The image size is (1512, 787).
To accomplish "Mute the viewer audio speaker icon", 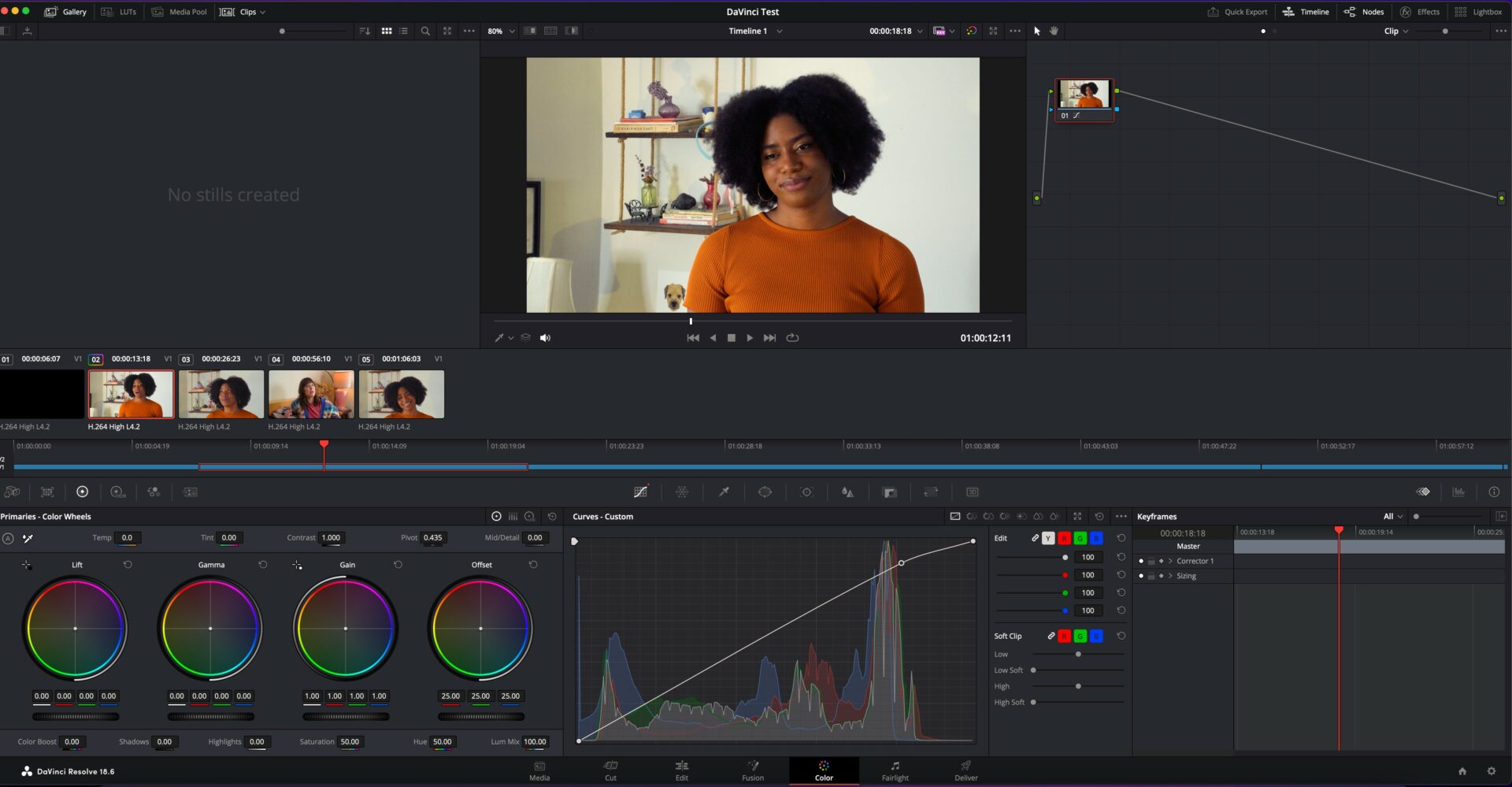I will coord(545,338).
